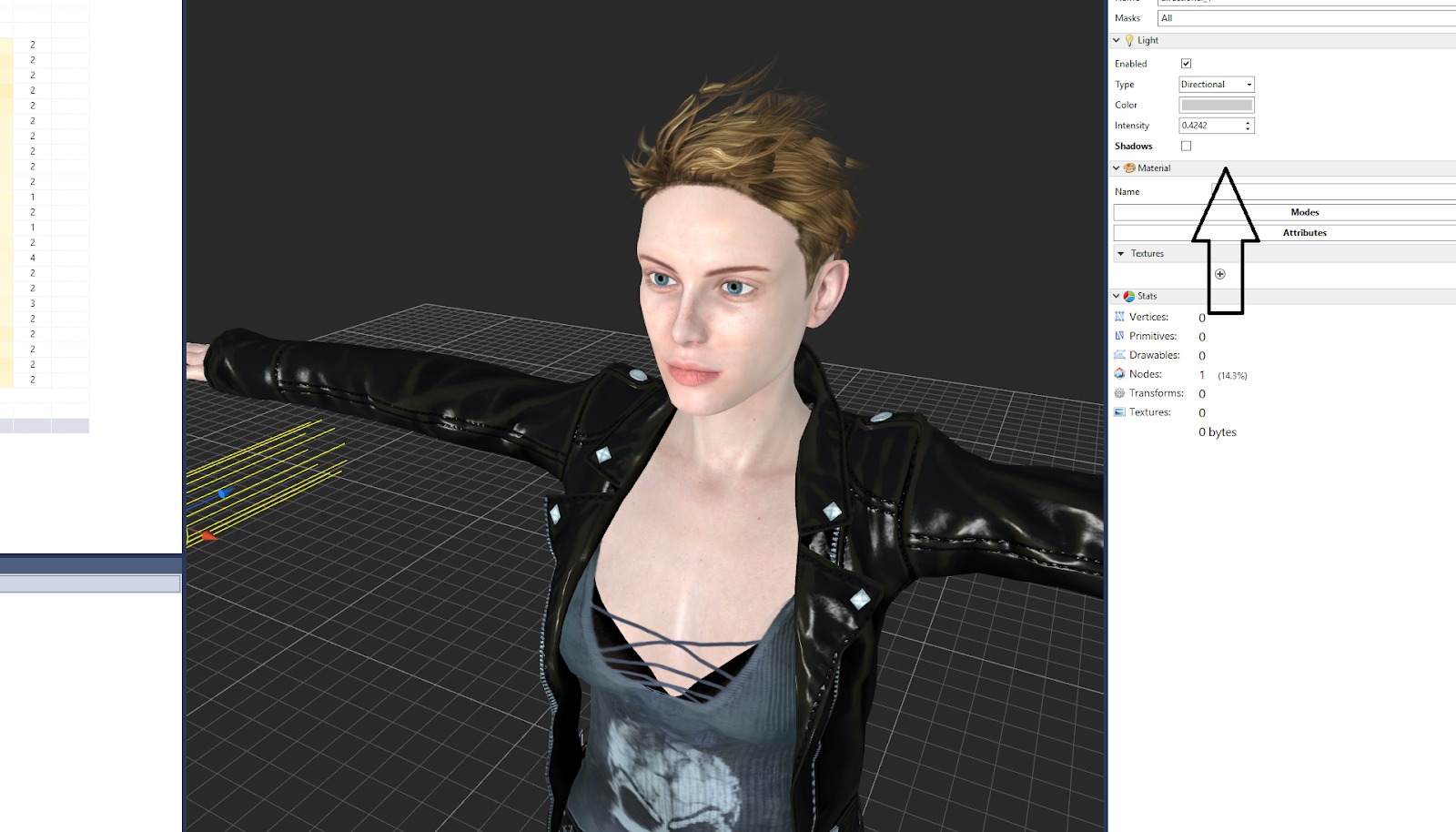
Task: Click the Transforms: label
Action: 1157,393
